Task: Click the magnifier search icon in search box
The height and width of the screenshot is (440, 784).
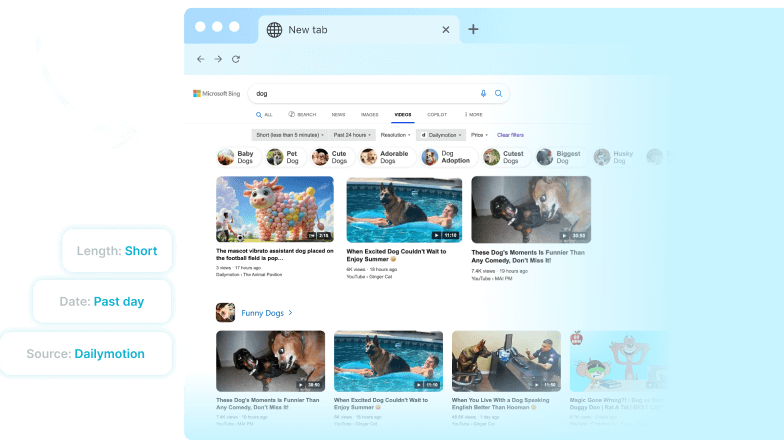Action: click(x=497, y=93)
